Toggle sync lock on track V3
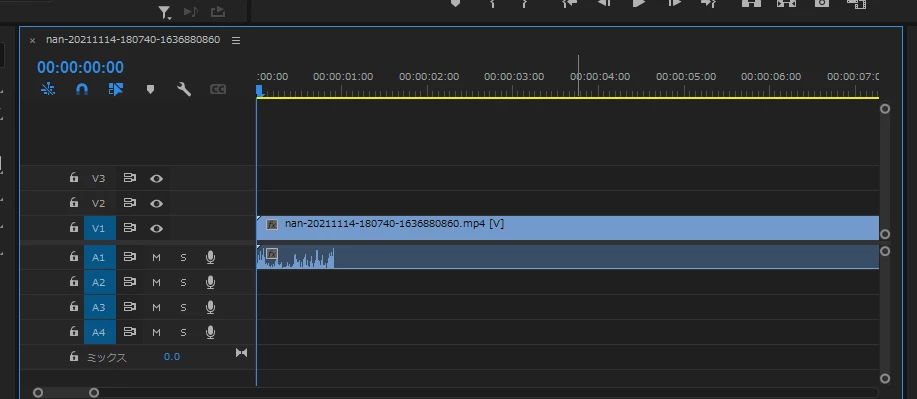The width and height of the screenshot is (917, 399). (130, 178)
